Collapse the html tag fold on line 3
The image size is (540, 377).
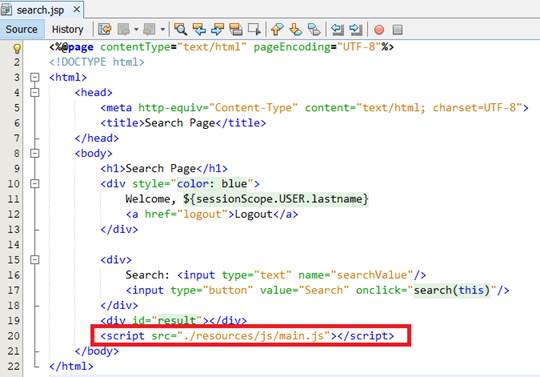(x=34, y=77)
